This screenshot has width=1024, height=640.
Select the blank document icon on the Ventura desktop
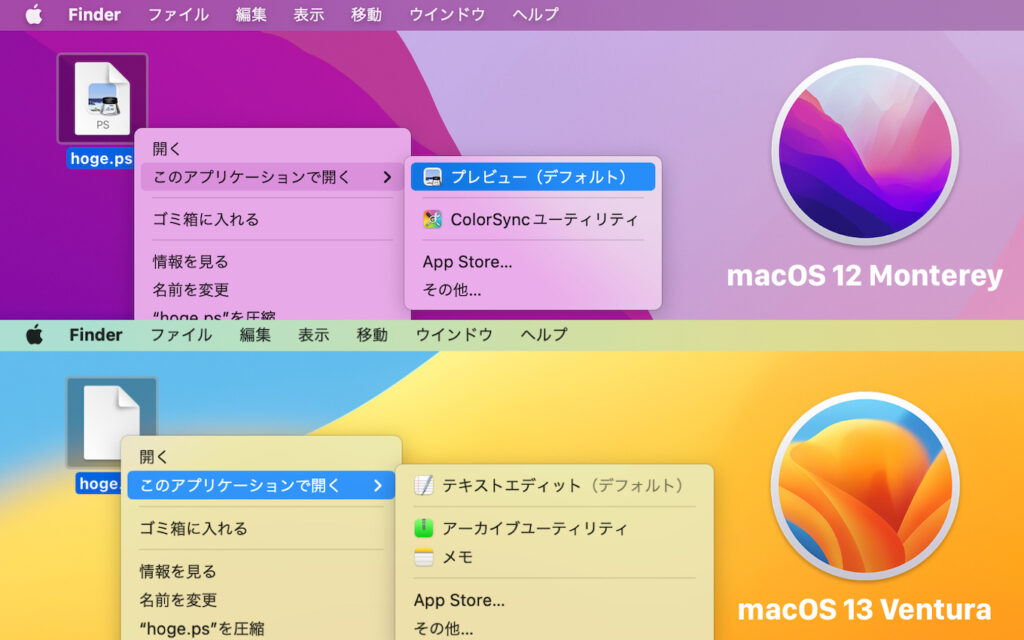coord(111,420)
